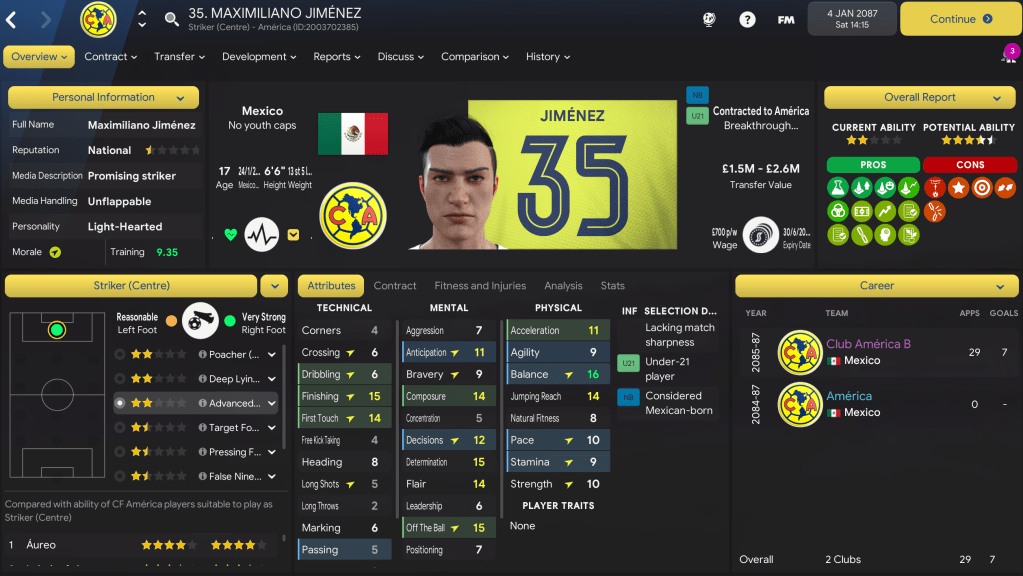Go back with the left arrow
This screenshot has width=1023, height=576.
[x=11, y=20]
